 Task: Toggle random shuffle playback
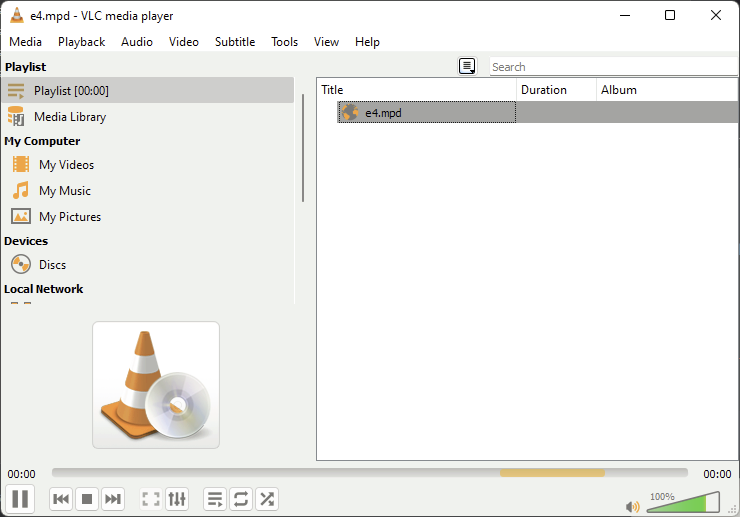(267, 499)
